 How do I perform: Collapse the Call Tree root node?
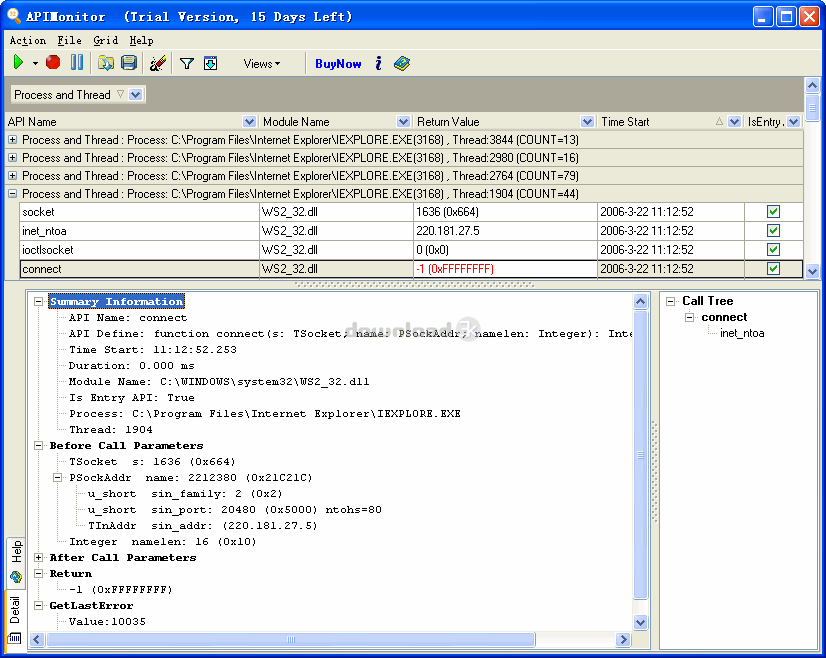[x=671, y=301]
